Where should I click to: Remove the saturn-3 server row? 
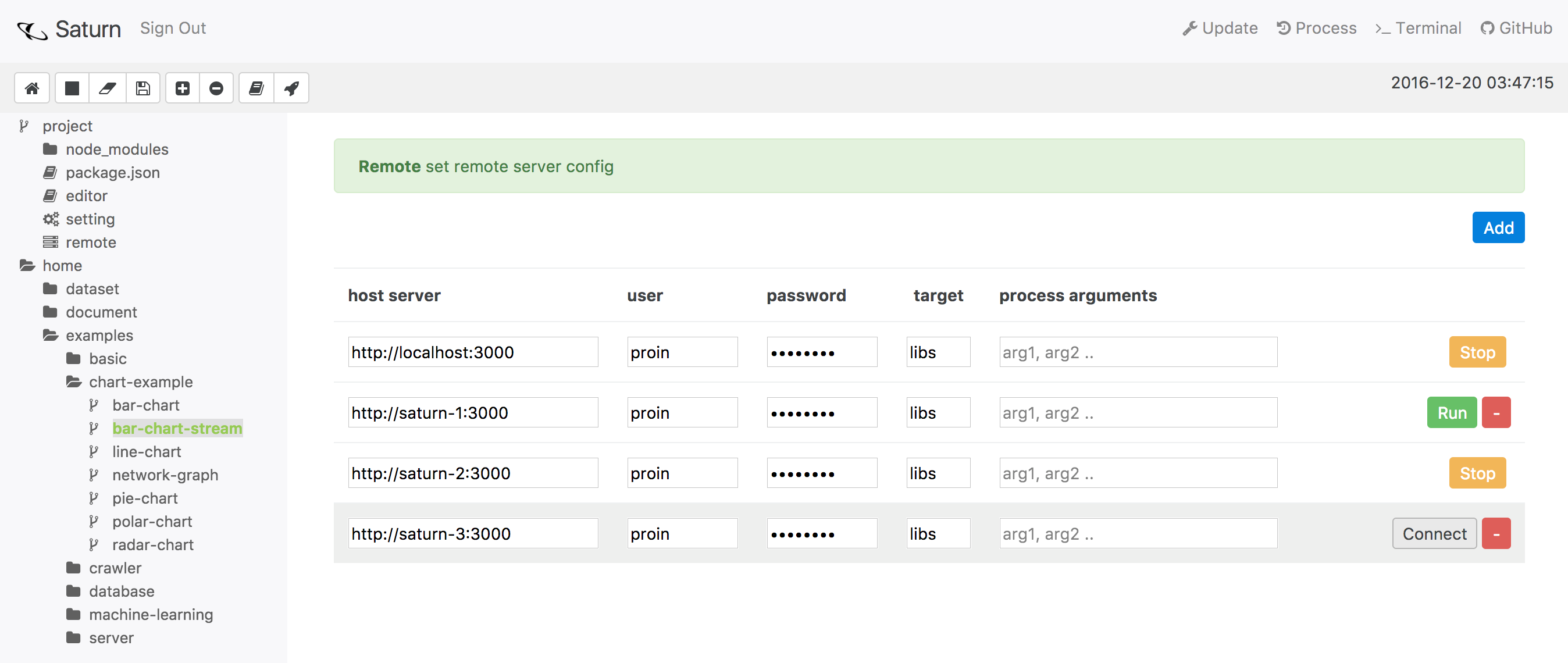[1495, 534]
